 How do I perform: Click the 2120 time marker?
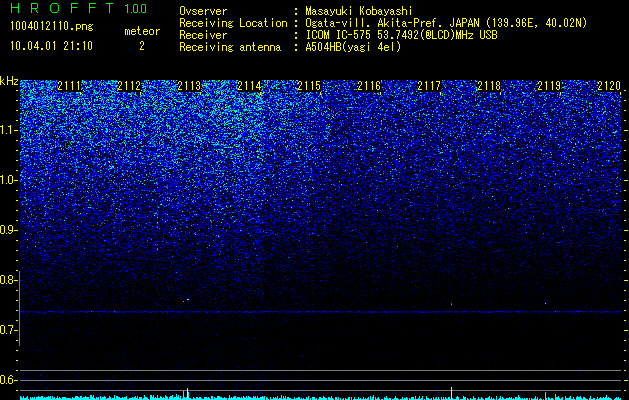(609, 86)
